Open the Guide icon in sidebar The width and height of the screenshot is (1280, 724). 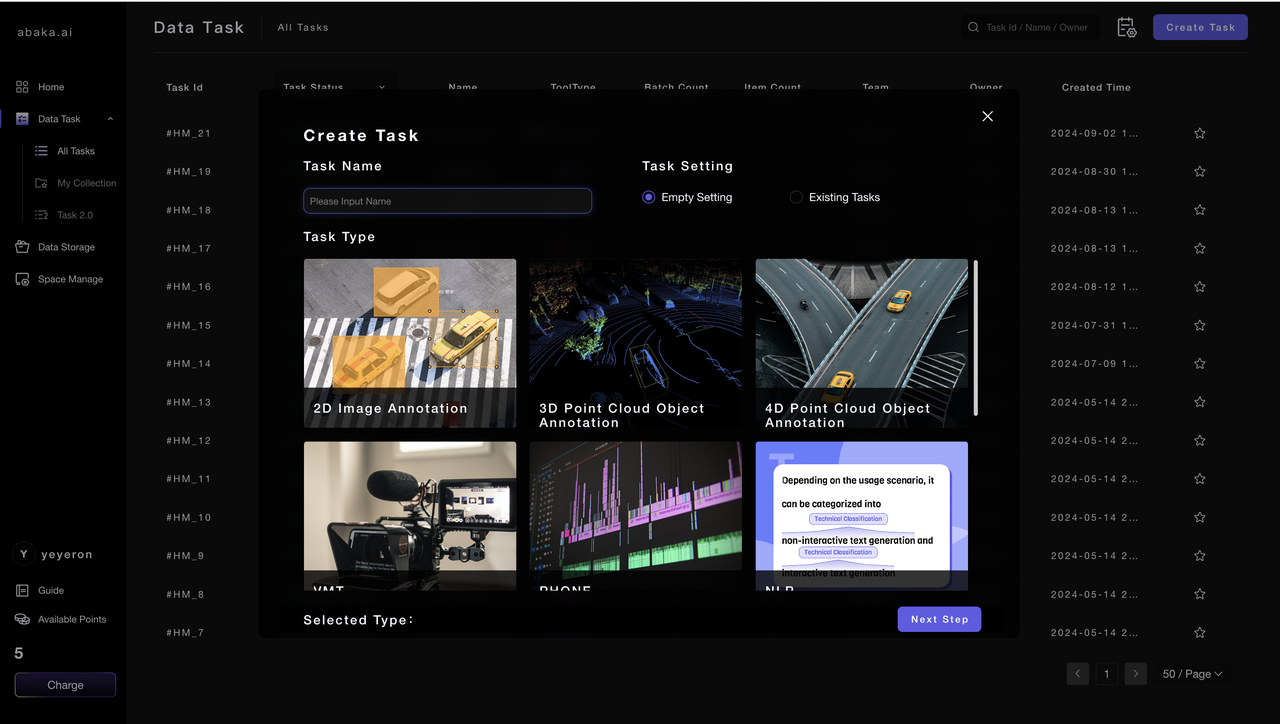click(22, 591)
